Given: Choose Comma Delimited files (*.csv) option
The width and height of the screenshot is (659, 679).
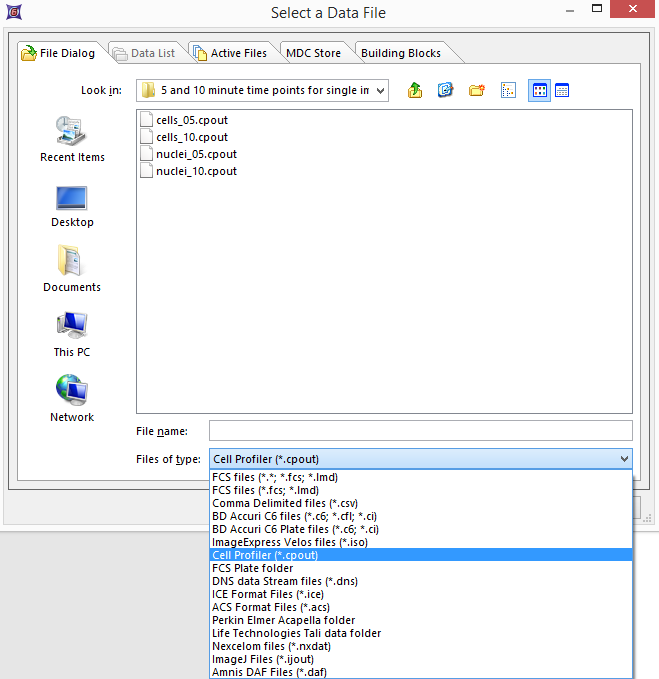Looking at the screenshot, I should coord(285,503).
